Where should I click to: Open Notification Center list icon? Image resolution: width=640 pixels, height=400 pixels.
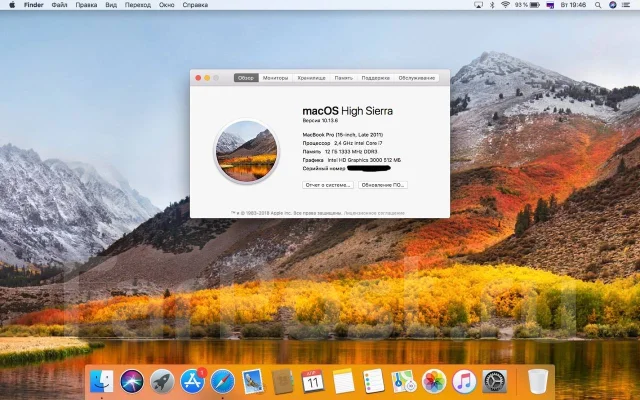[626, 5]
